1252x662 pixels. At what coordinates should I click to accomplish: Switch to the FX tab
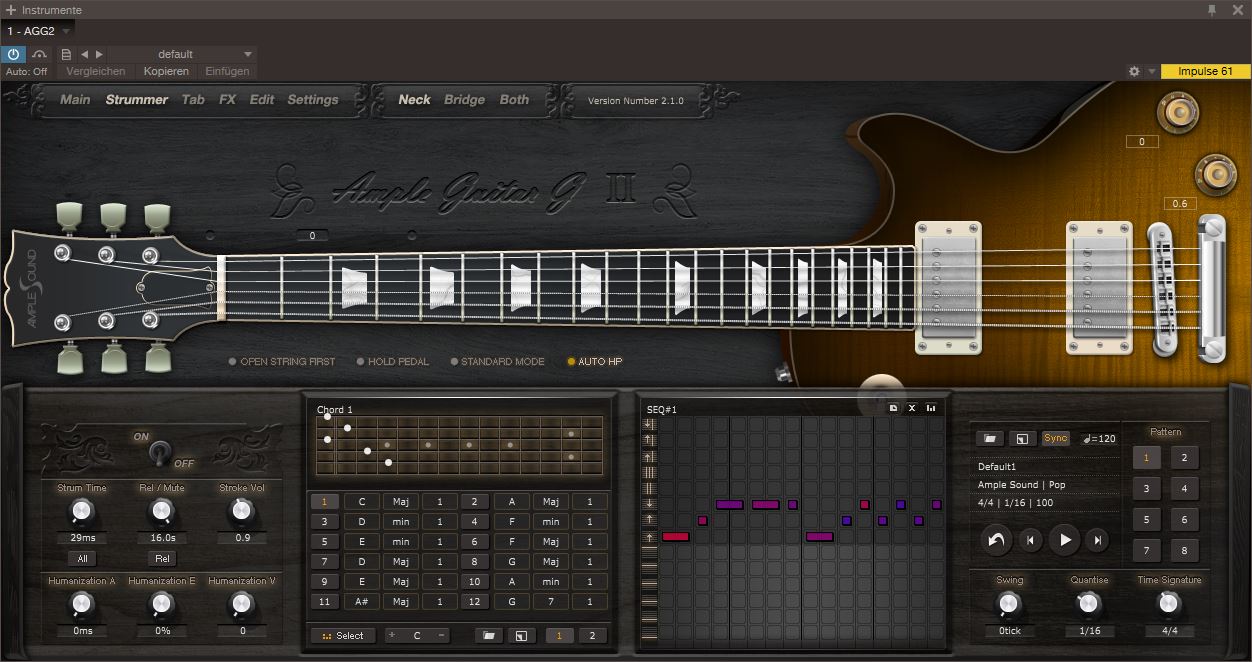[227, 99]
